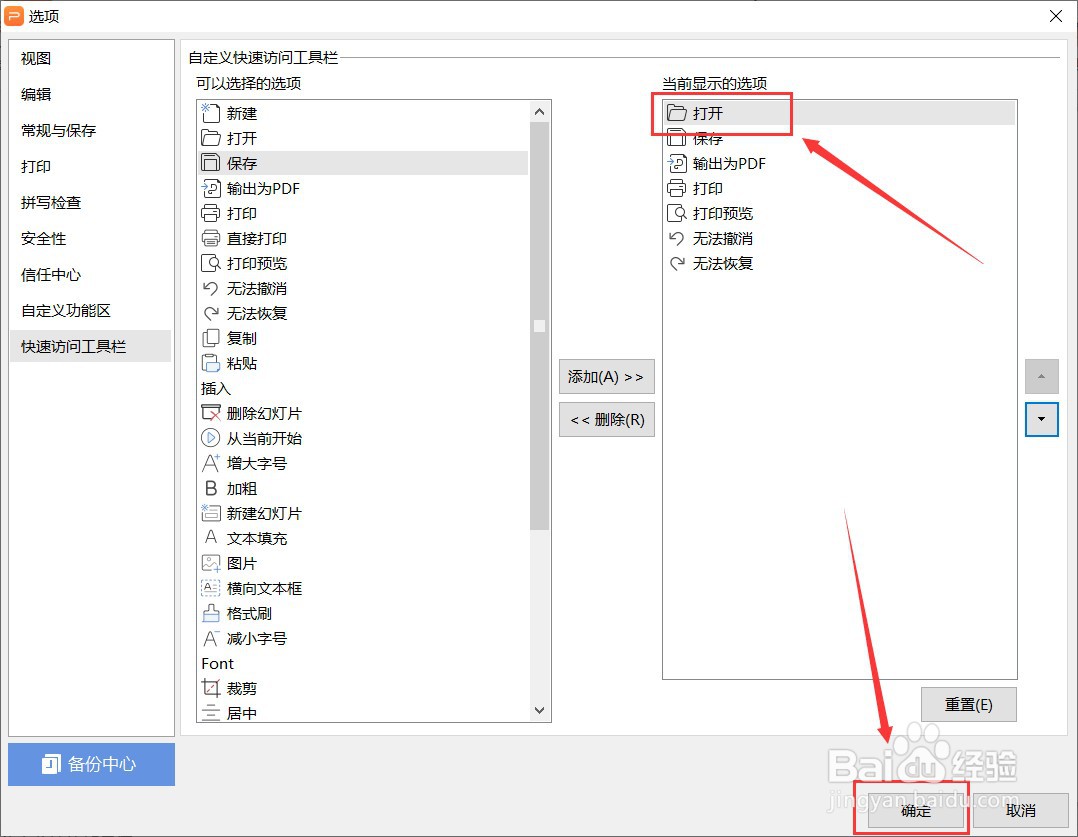Choose the Paste (粘贴) icon
The width and height of the screenshot is (1078, 837).
(x=210, y=363)
